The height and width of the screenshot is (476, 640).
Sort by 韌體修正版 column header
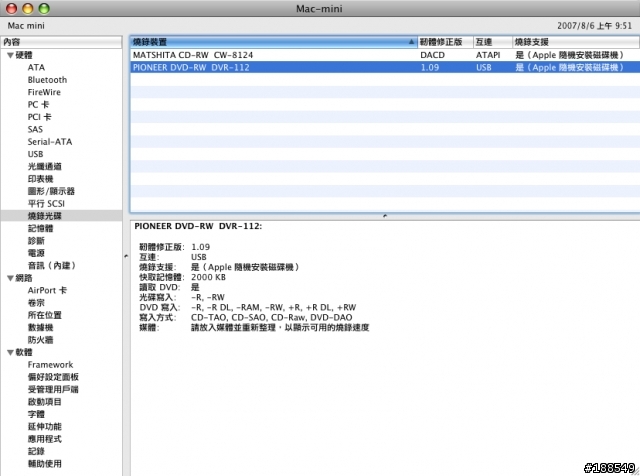(445, 42)
